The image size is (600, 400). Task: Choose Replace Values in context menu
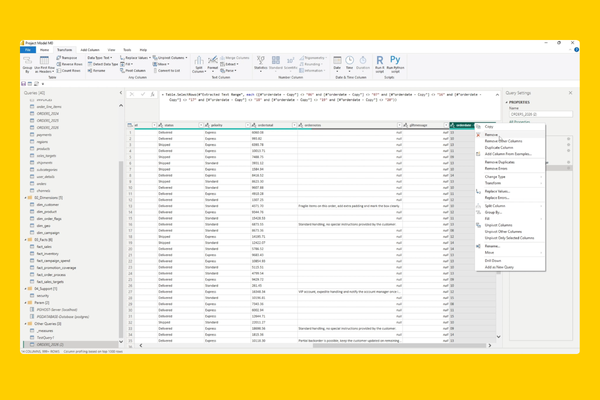pyautogui.click(x=510, y=191)
